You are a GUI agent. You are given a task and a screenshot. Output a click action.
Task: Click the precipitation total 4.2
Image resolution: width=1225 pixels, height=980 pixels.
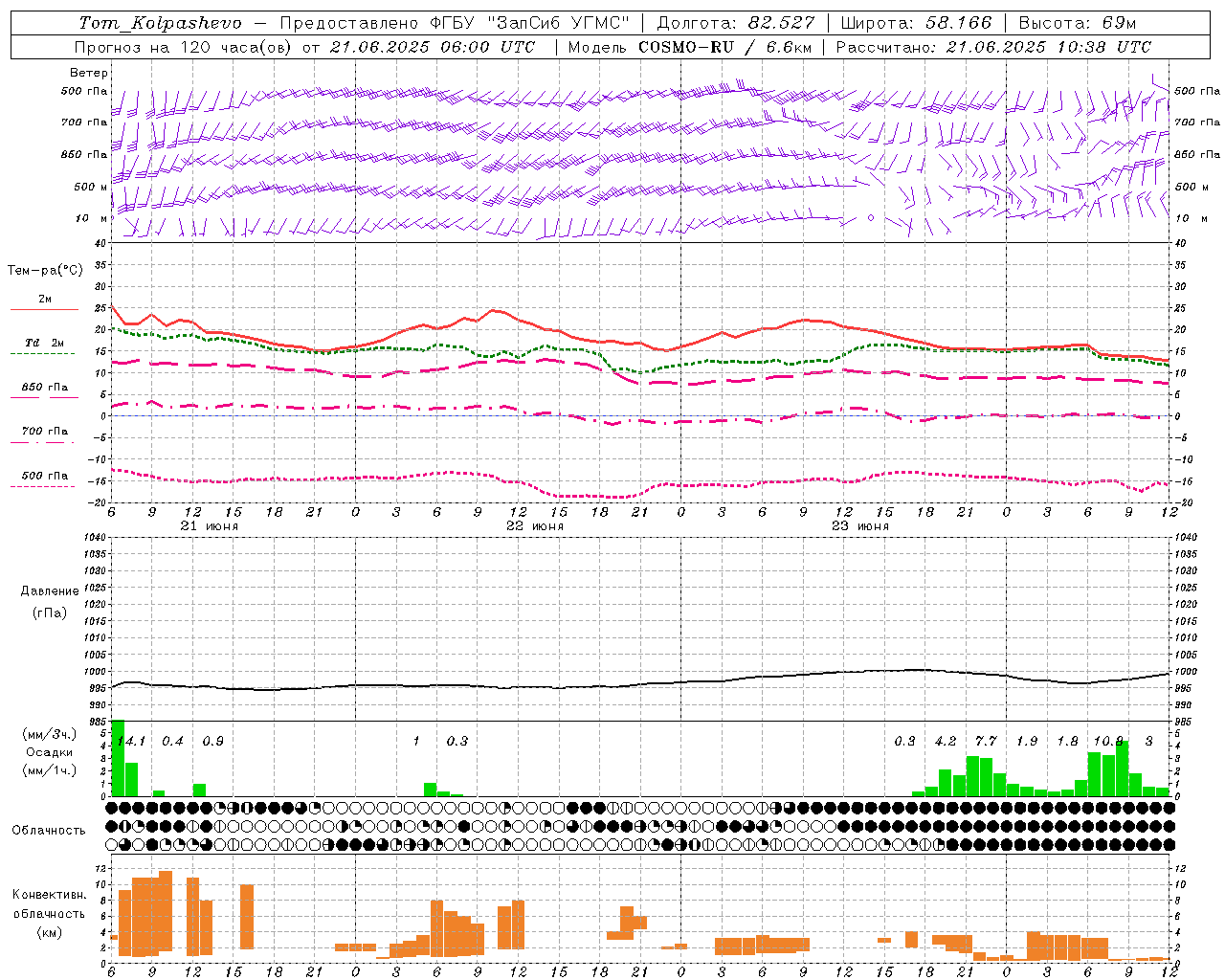pyautogui.click(x=946, y=742)
